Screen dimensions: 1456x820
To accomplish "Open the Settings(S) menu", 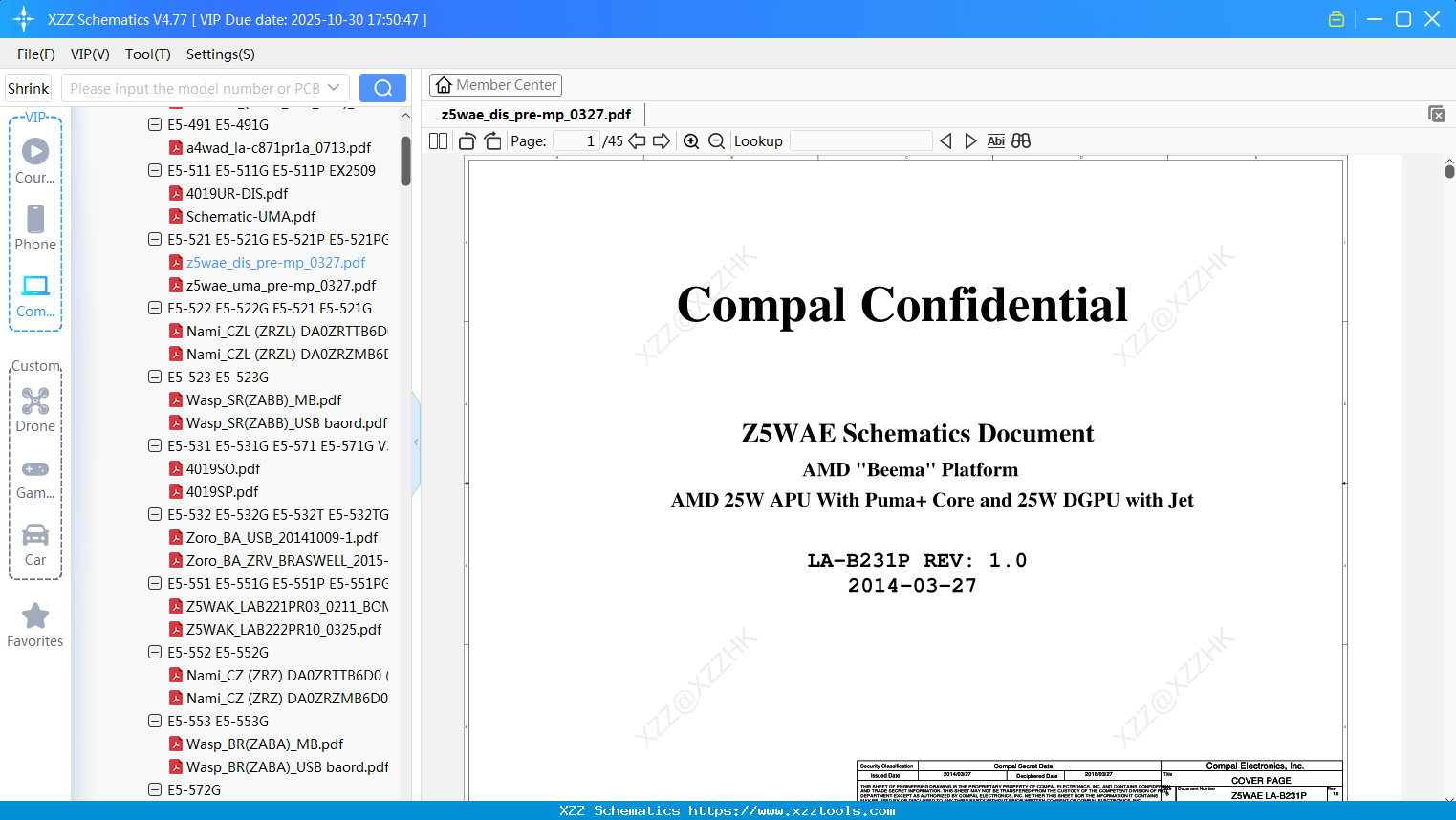I will tap(221, 54).
